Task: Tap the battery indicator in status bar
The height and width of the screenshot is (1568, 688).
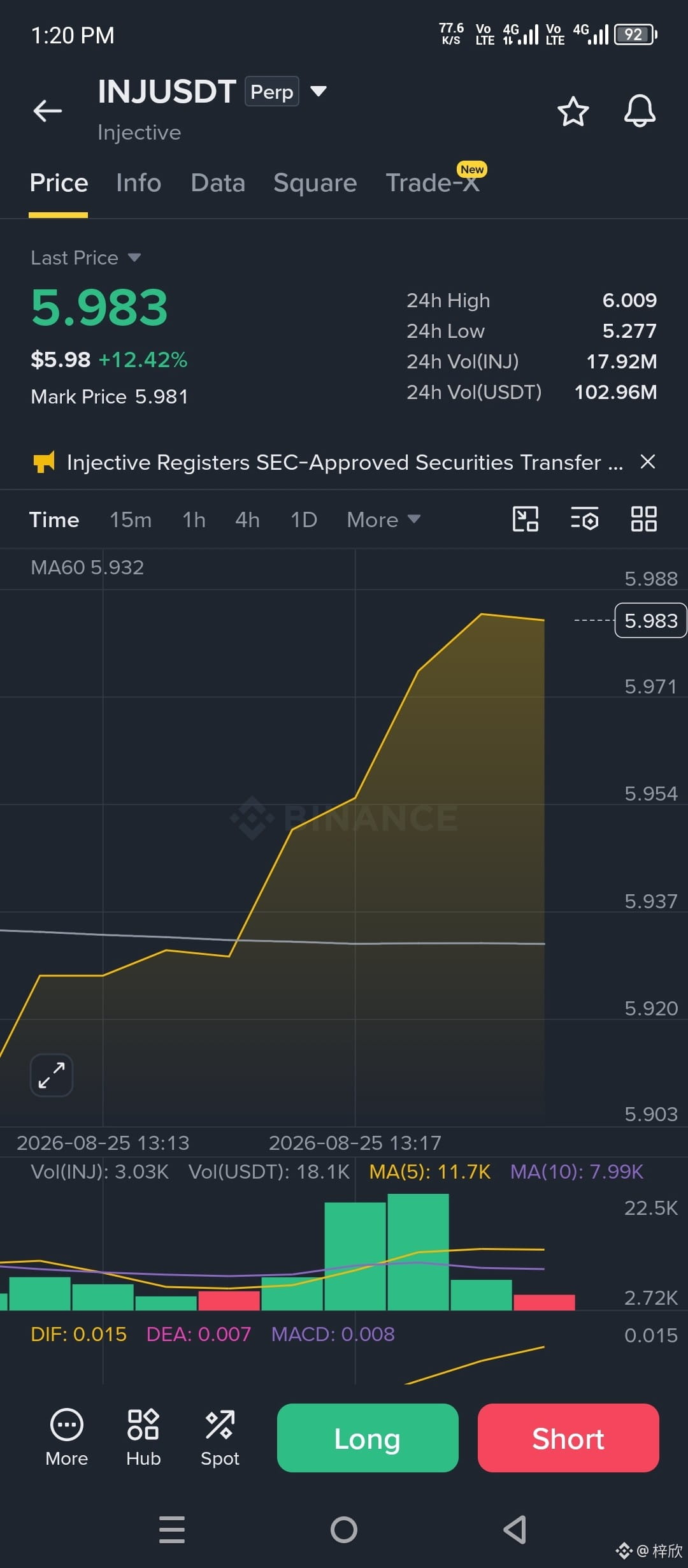Action: pyautogui.click(x=635, y=34)
